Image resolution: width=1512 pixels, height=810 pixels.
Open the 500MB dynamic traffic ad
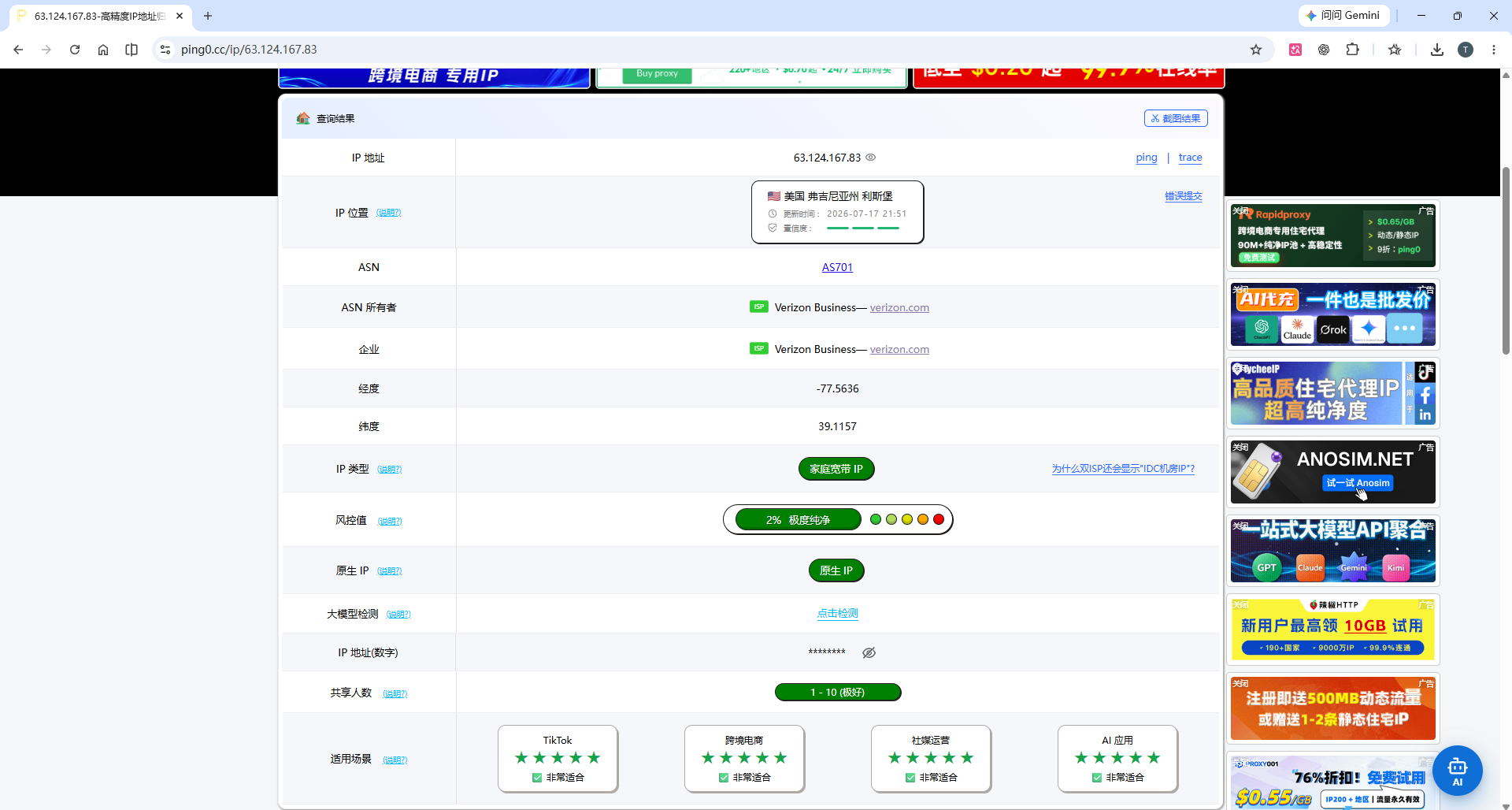1332,708
